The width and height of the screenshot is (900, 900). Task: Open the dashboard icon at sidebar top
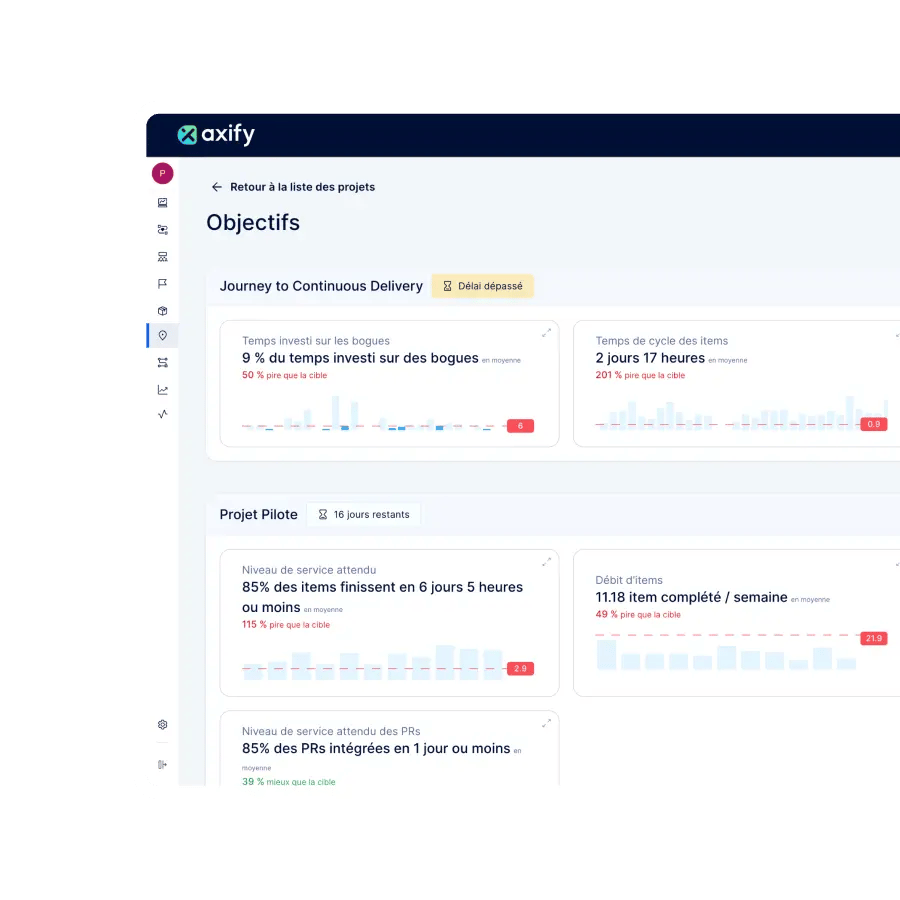[x=162, y=202]
